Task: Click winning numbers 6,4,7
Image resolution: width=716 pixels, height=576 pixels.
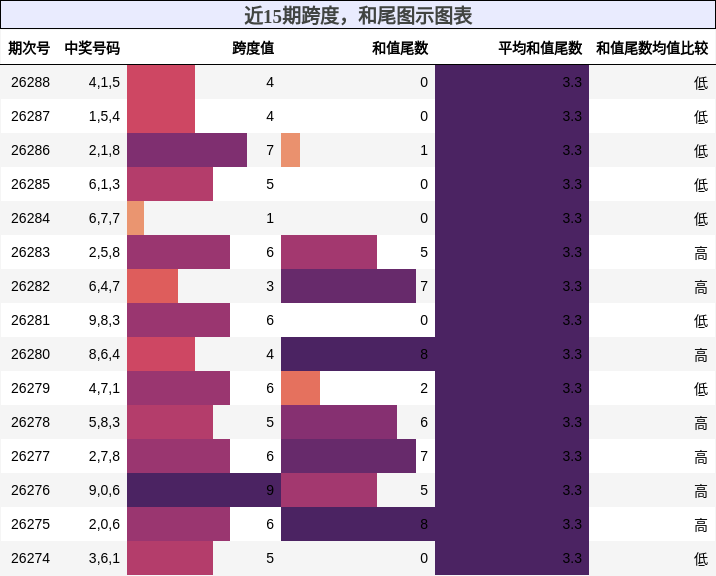Action: [x=104, y=286]
